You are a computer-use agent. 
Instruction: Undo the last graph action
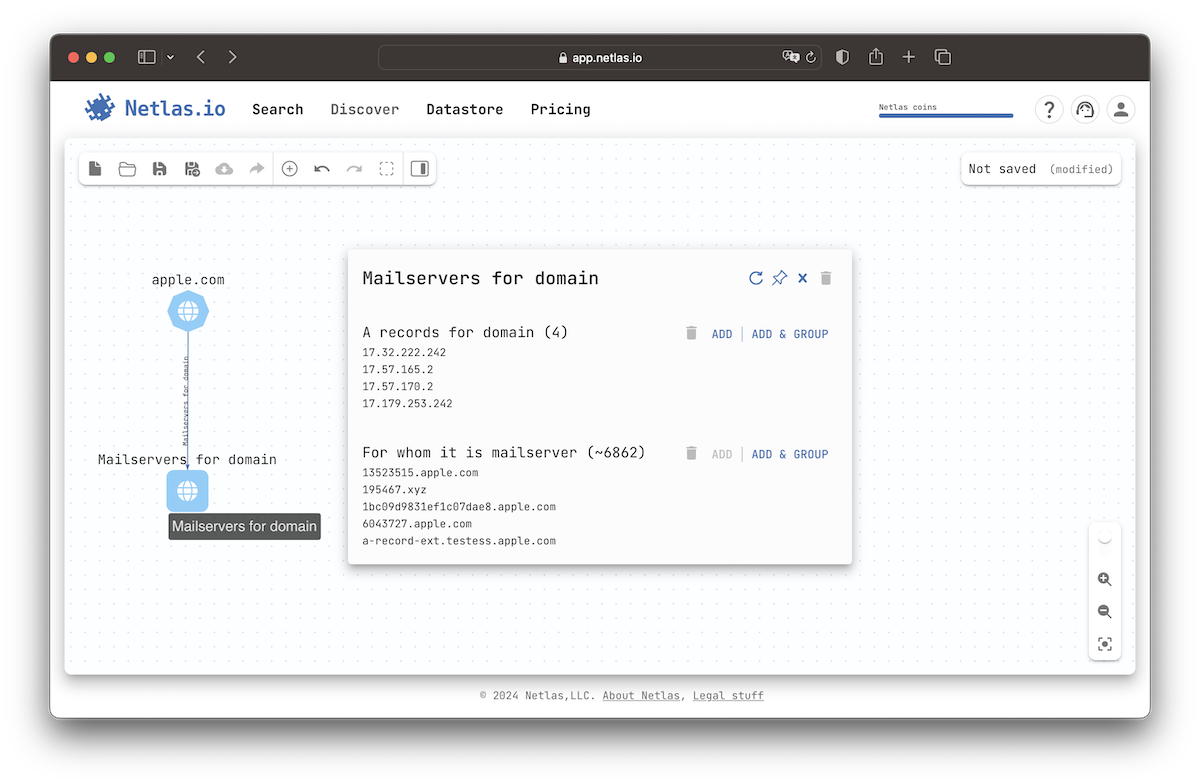pyautogui.click(x=322, y=169)
